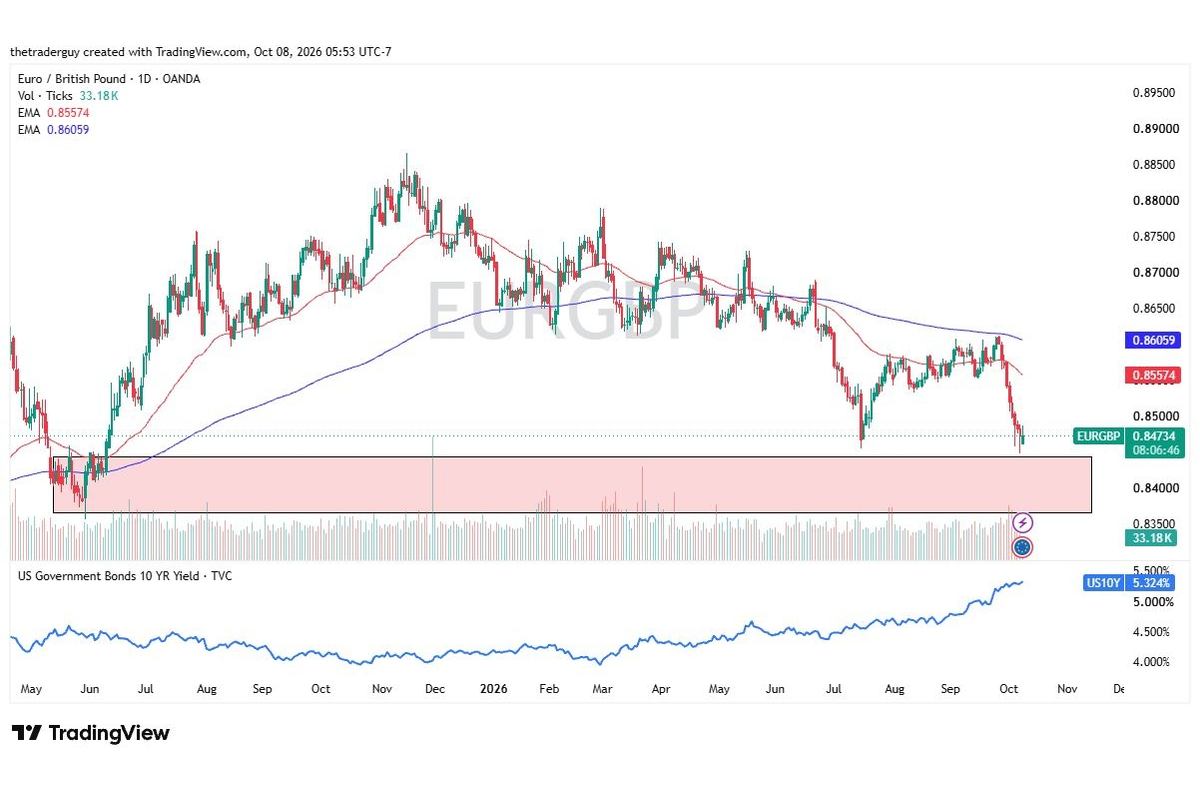Click the 0.85000 price axis value

(1154, 416)
